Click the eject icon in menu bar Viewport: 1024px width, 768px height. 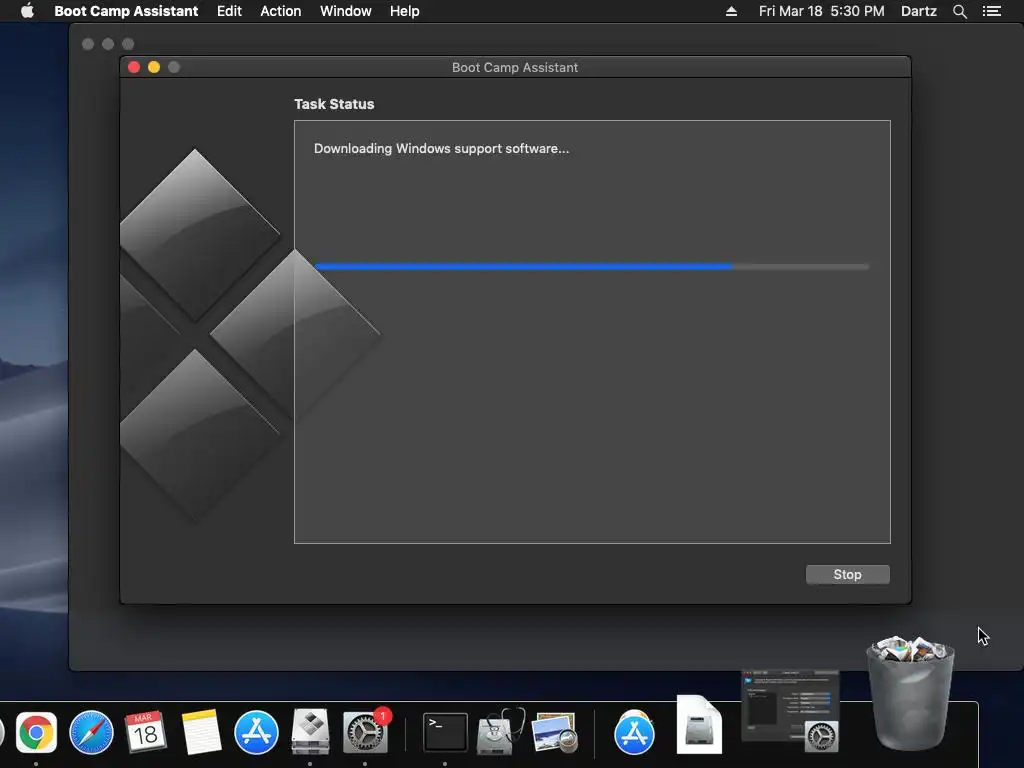731,11
